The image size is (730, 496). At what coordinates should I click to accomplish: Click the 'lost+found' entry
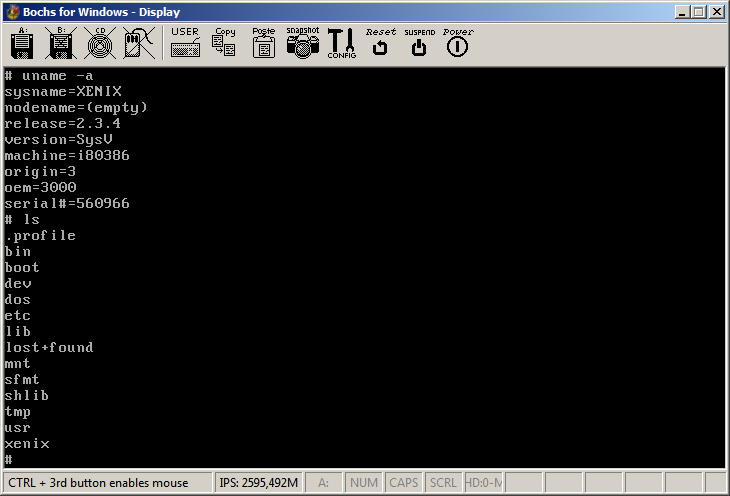pyautogui.click(x=49, y=347)
